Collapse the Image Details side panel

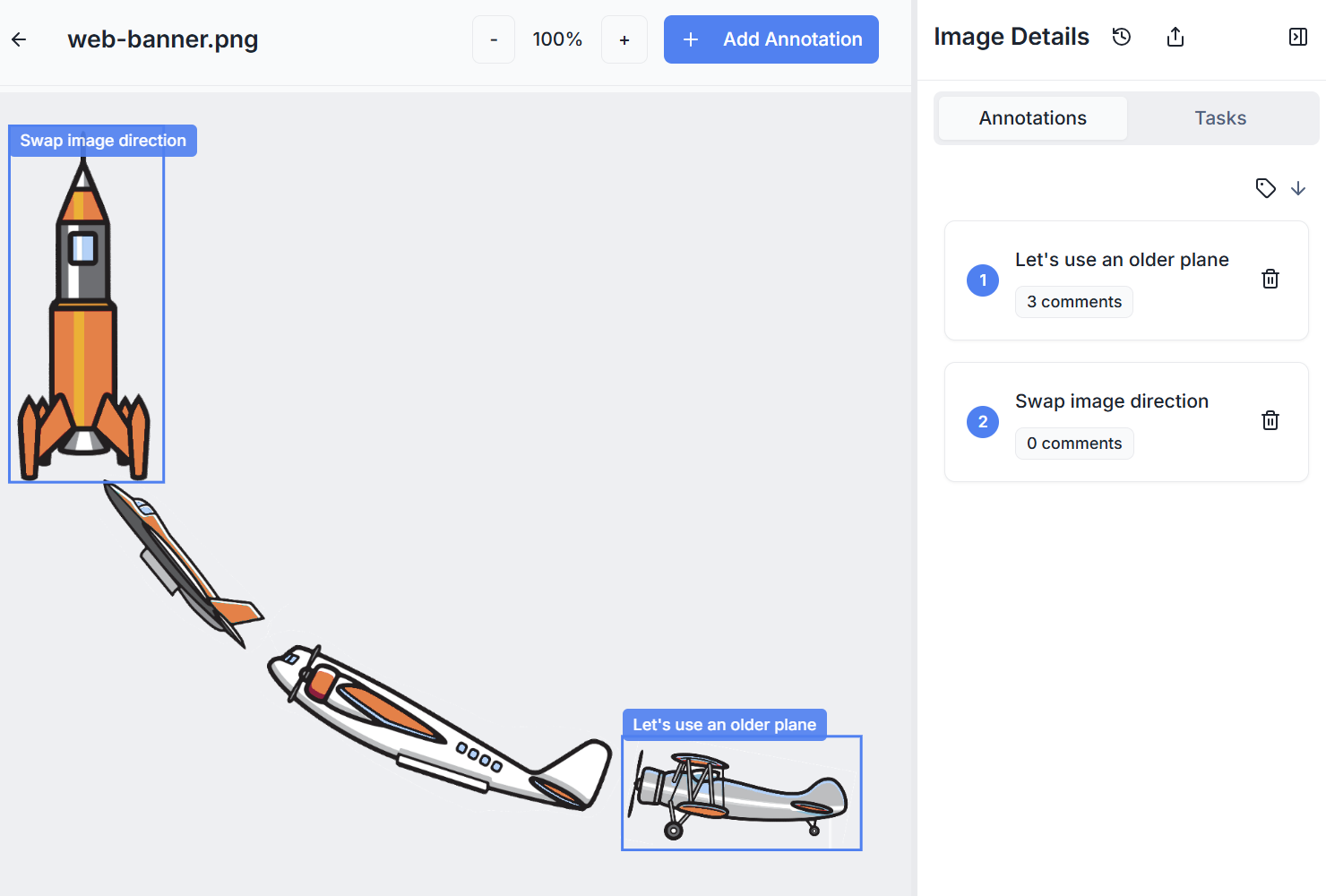tap(1297, 37)
